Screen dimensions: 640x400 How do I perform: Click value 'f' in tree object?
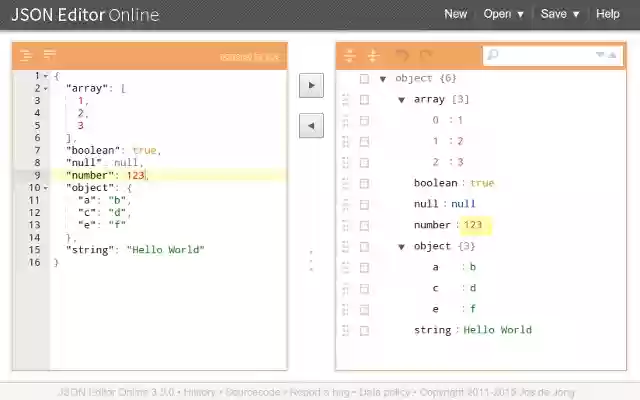tap(473, 309)
